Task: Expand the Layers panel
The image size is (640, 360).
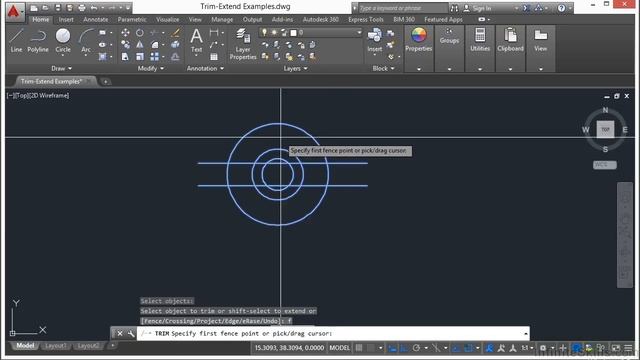Action: (296, 68)
